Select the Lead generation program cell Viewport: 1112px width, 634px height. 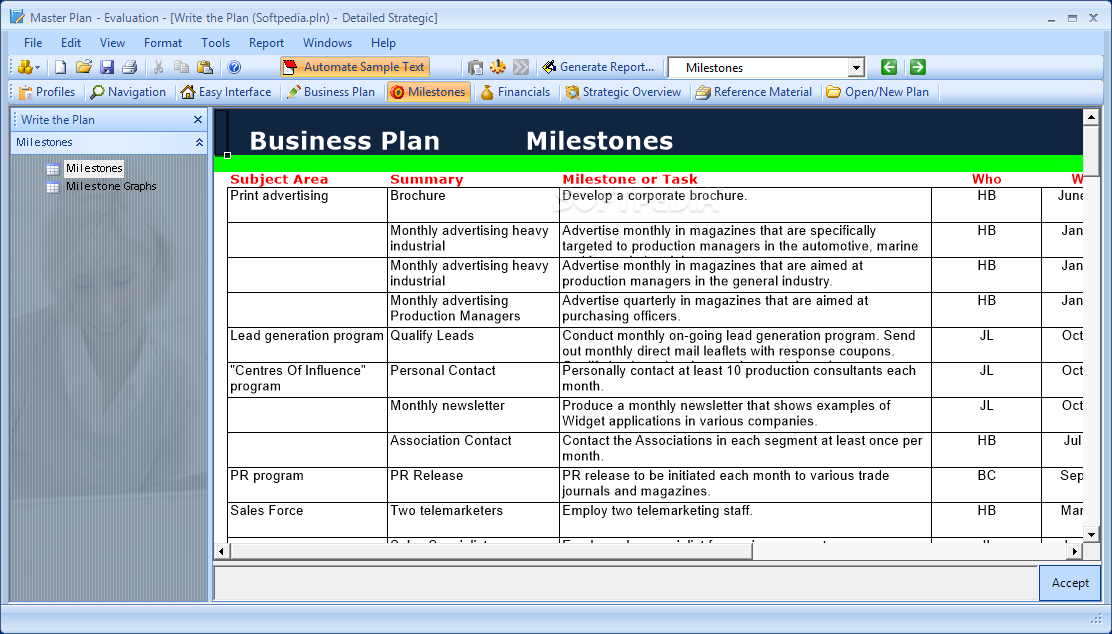click(x=307, y=345)
